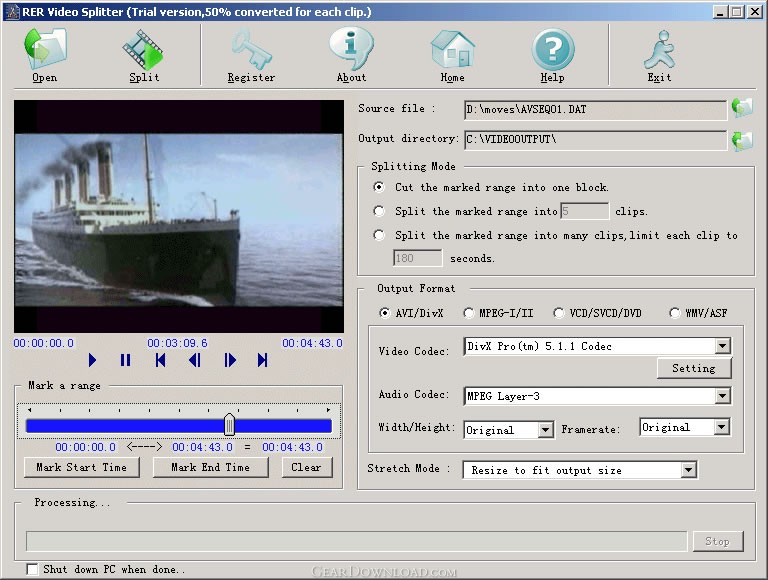Browse for output directory folder icon
The width and height of the screenshot is (768, 580).
(x=742, y=141)
